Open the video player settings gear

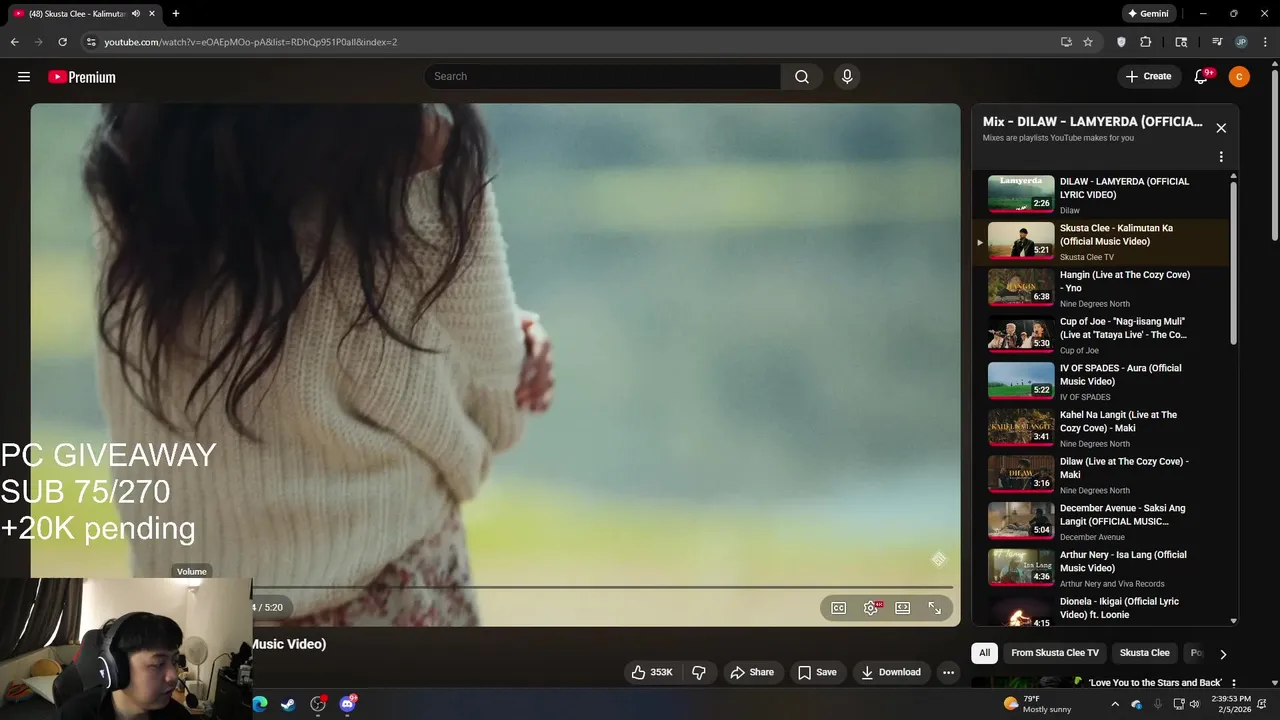871,608
